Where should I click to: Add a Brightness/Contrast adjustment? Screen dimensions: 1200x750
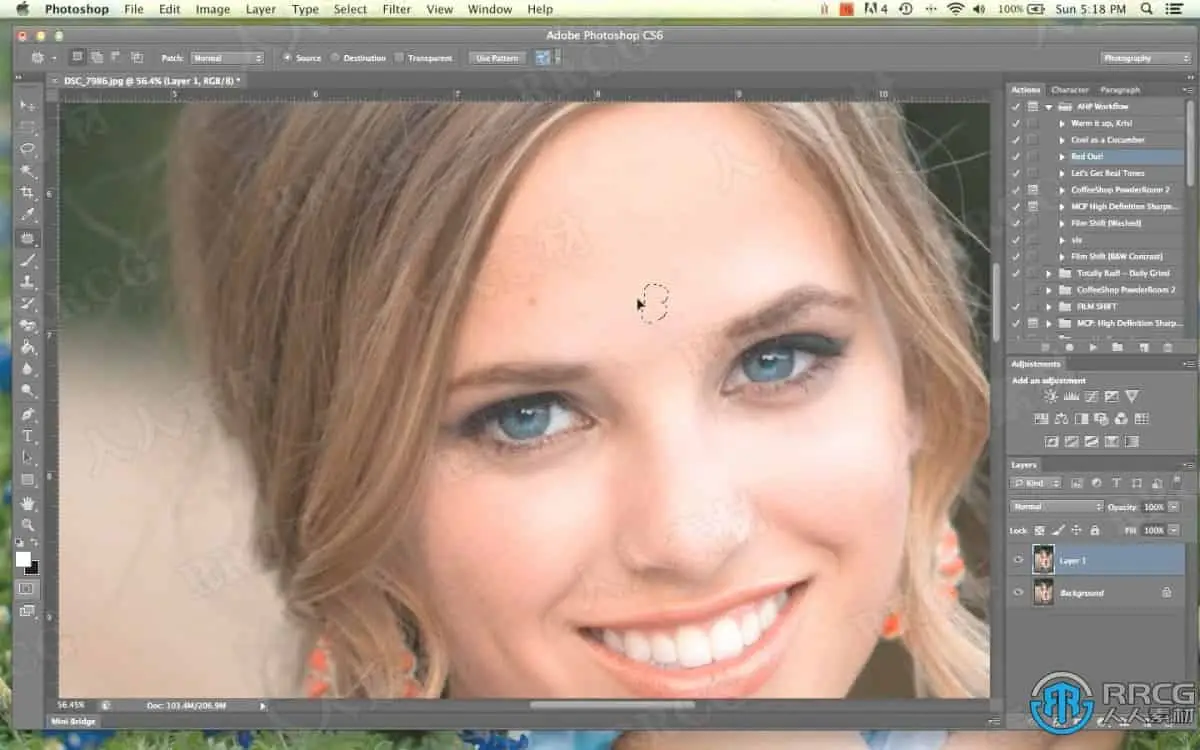tap(1051, 396)
